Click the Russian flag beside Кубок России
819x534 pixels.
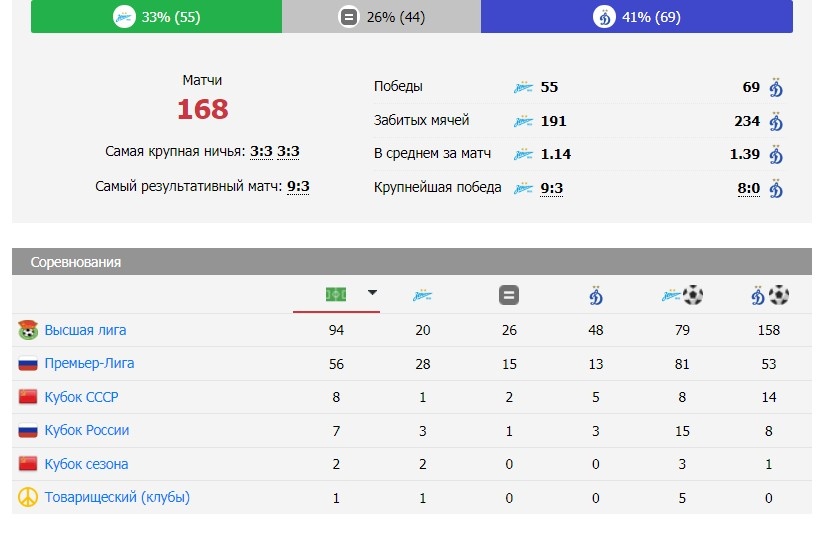tap(28, 431)
